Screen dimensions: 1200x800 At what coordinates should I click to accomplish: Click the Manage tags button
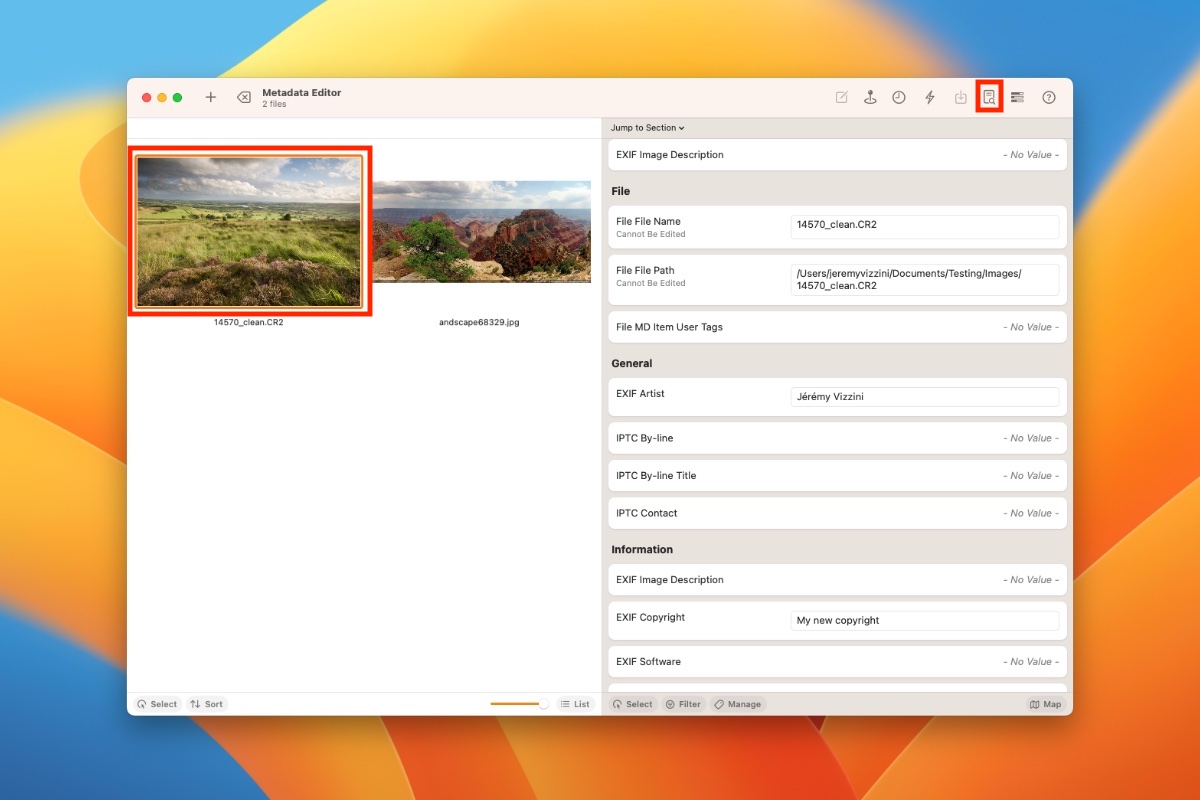coord(738,704)
